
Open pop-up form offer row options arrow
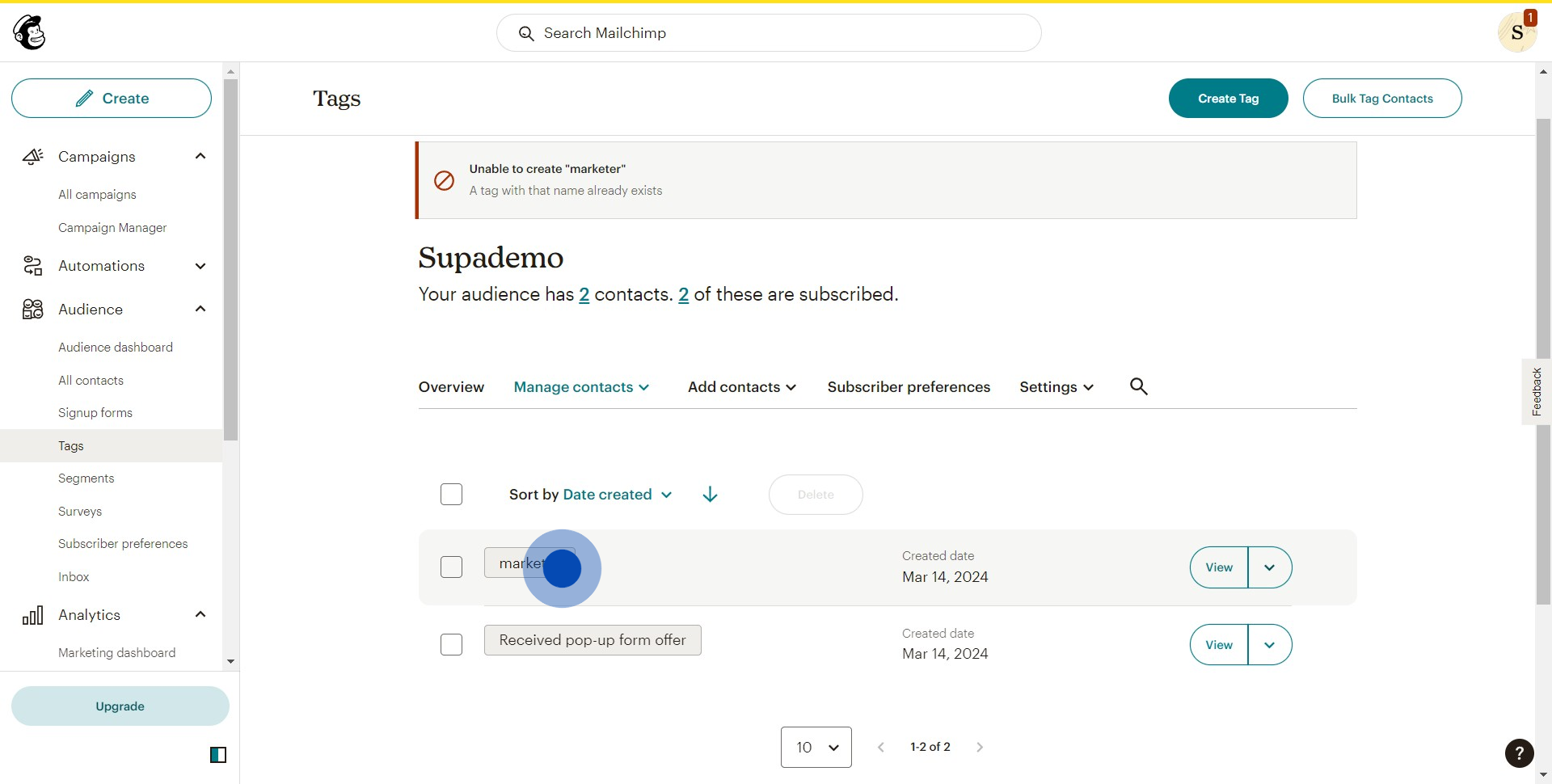1270,645
